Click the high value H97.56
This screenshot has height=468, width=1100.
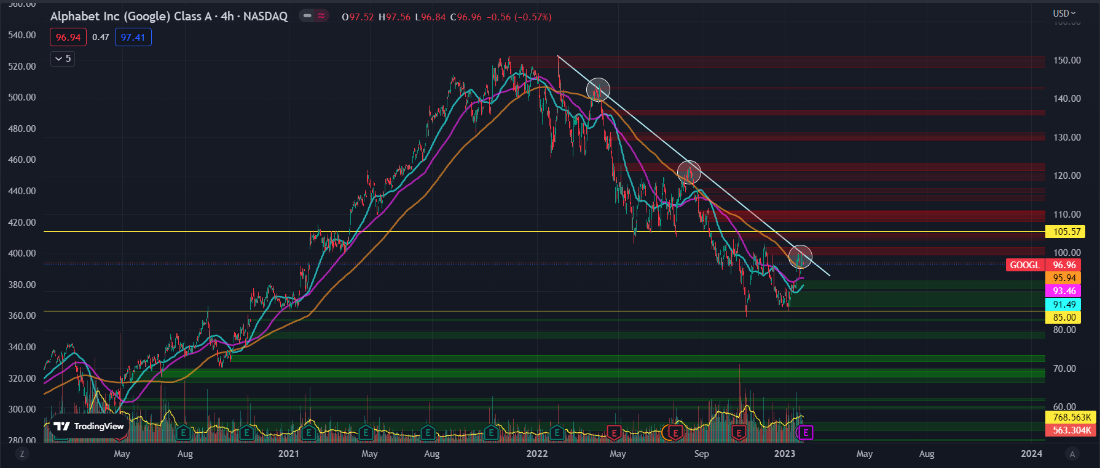[393, 17]
